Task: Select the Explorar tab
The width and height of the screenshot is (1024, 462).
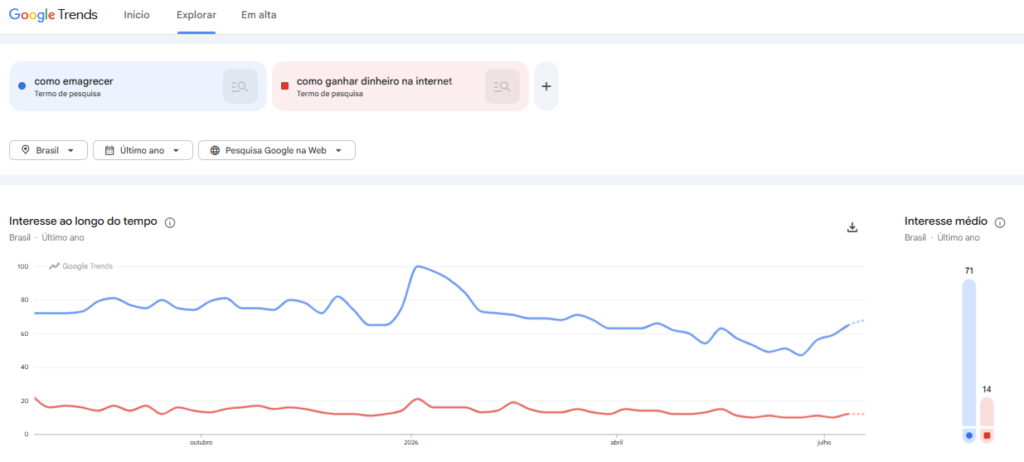Action: pos(196,15)
